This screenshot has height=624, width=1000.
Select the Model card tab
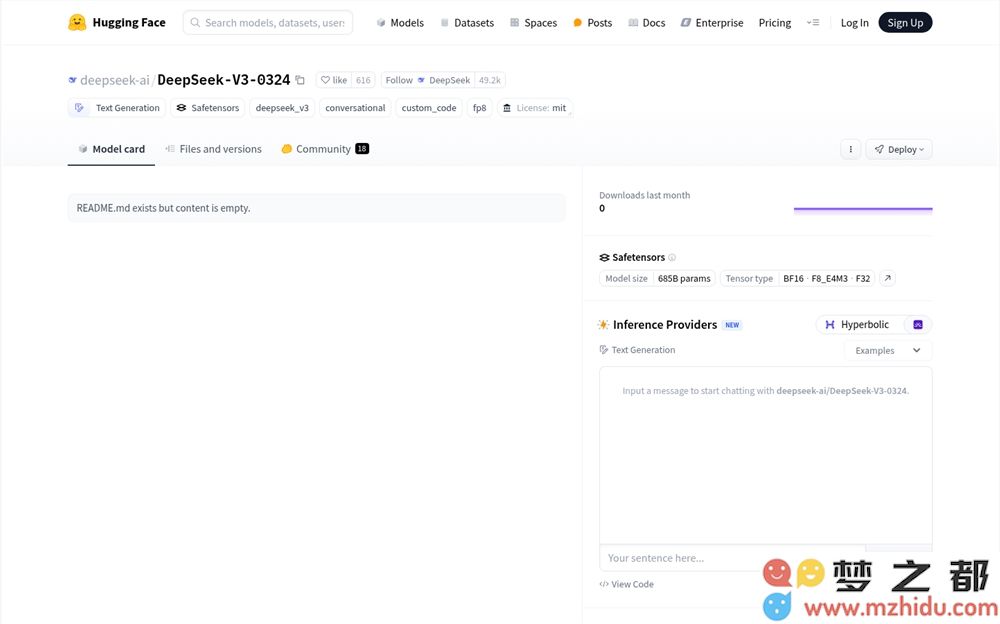[x=111, y=149]
